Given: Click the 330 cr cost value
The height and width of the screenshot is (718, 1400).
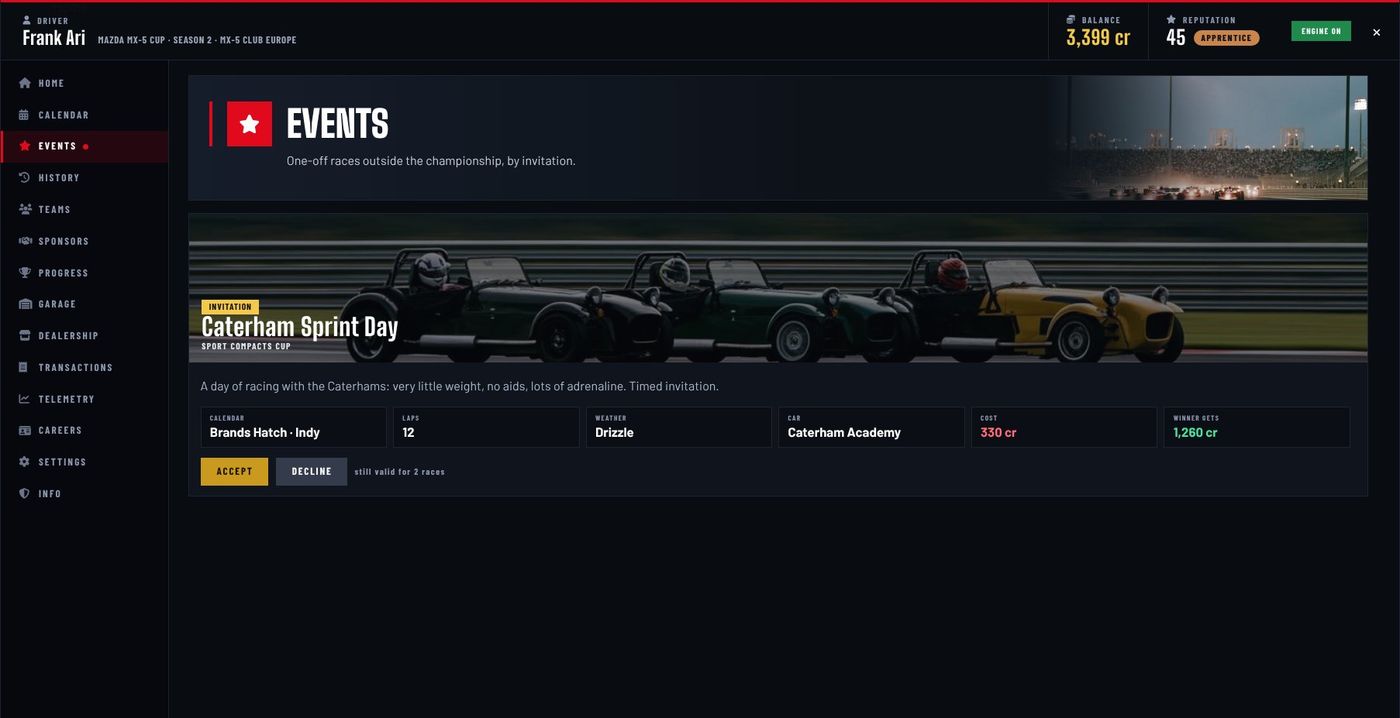Looking at the screenshot, I should click(x=998, y=433).
